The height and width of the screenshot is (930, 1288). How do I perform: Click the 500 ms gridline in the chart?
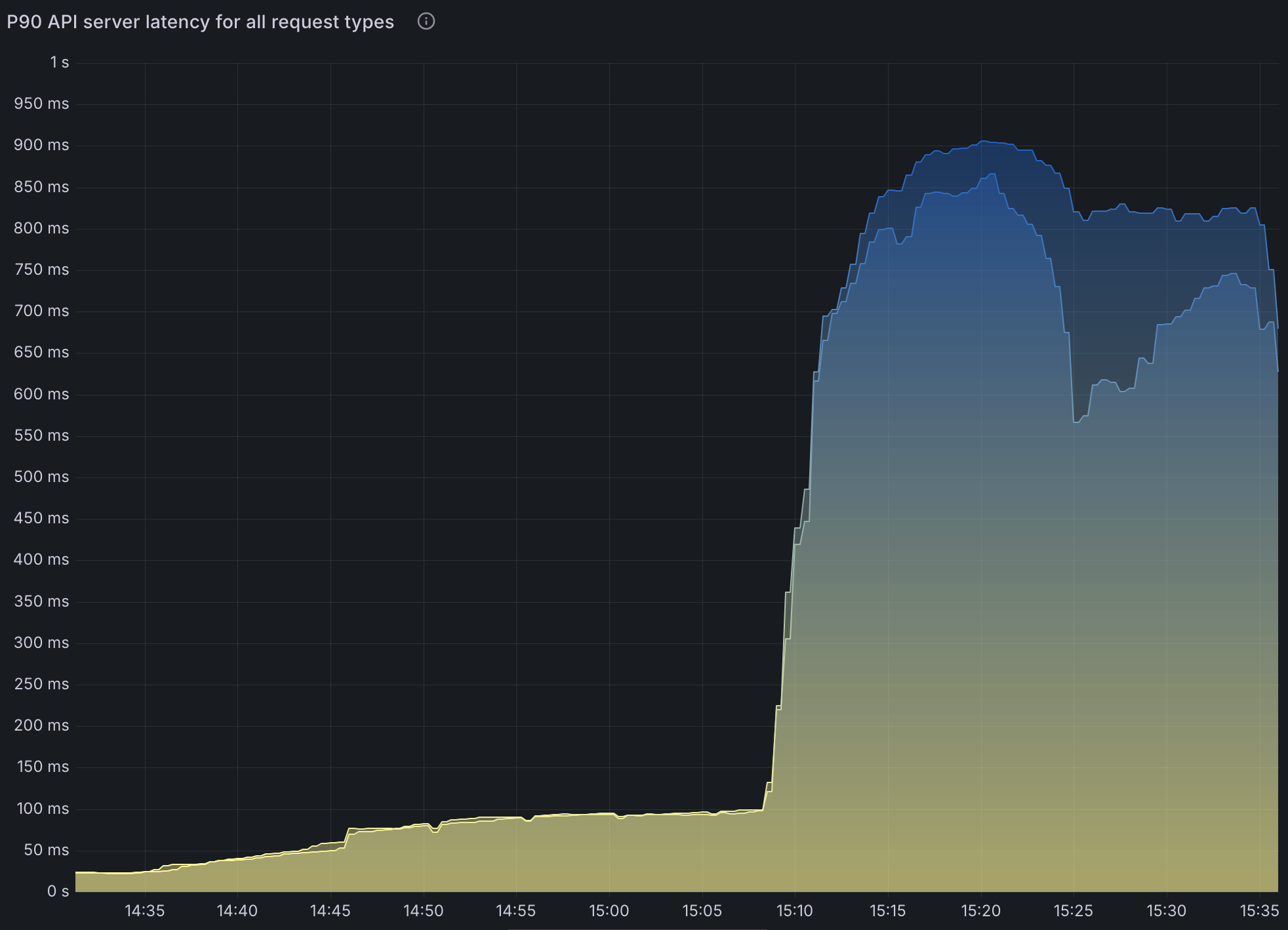(459, 477)
